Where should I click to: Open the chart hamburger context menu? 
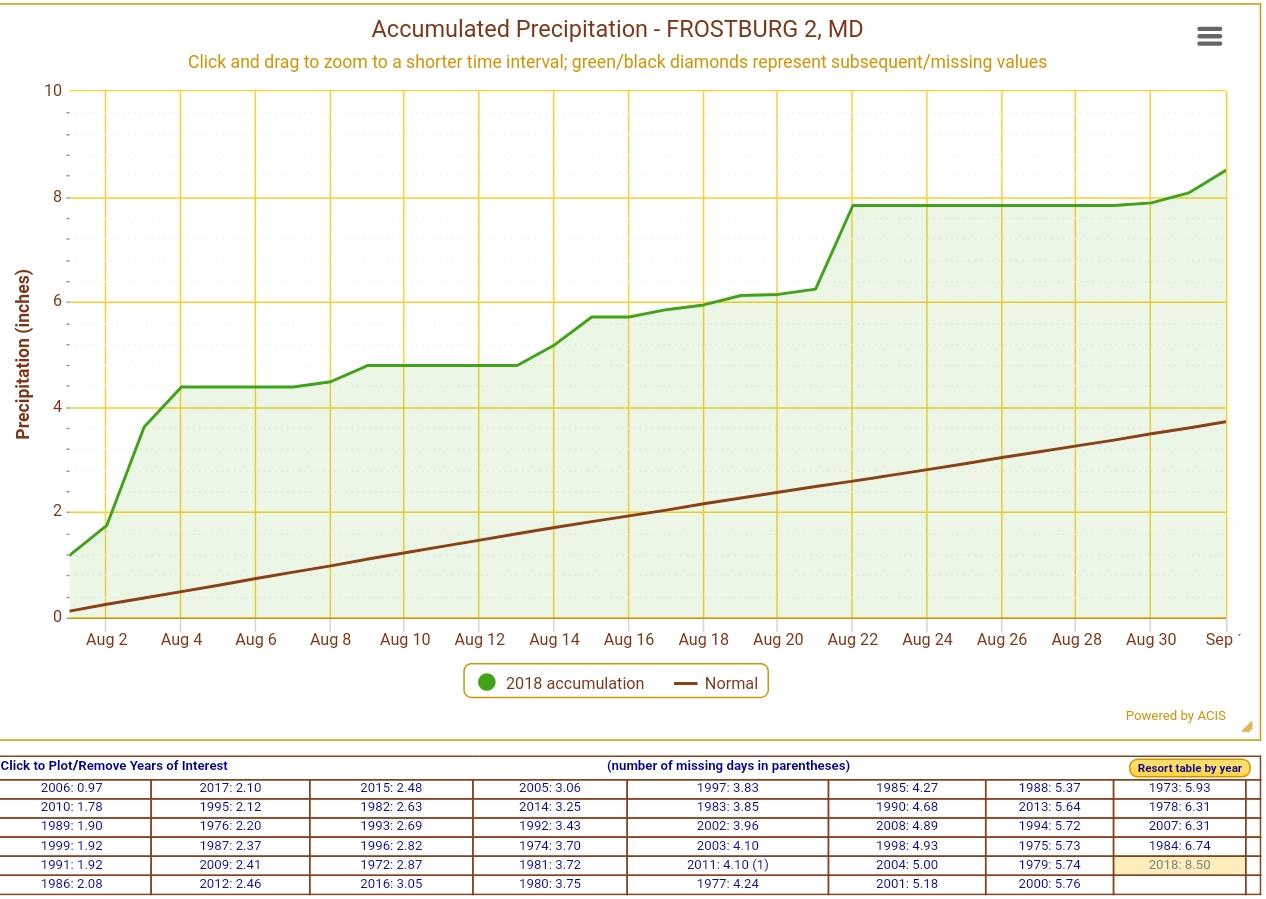(x=1209, y=36)
